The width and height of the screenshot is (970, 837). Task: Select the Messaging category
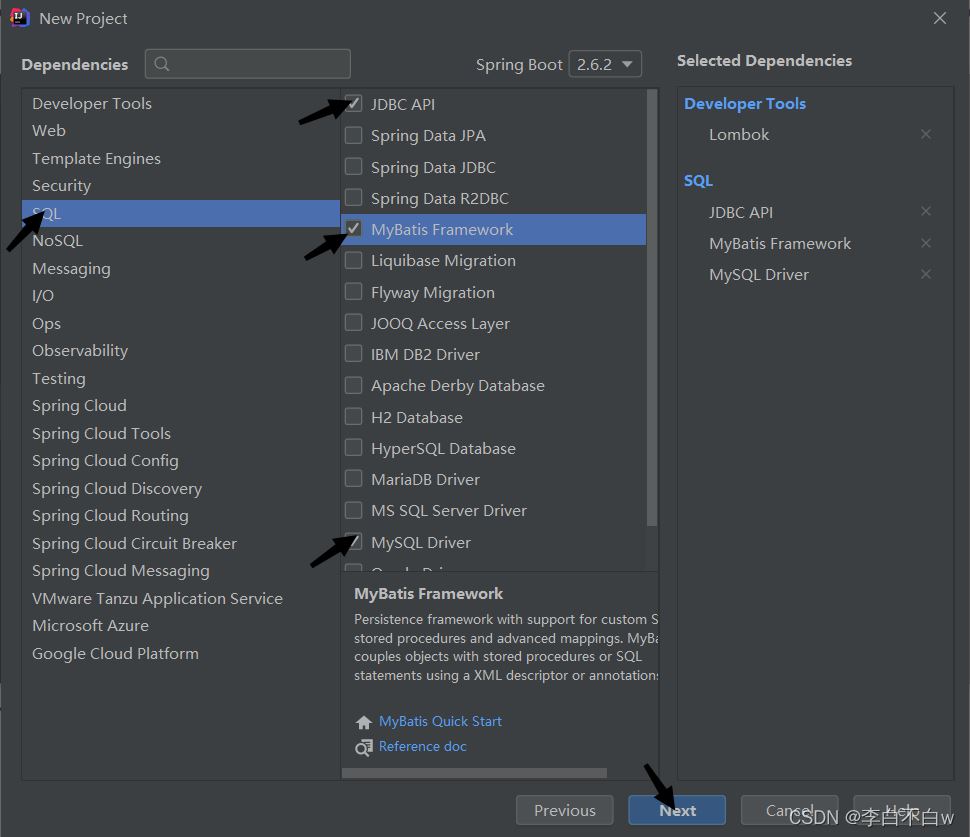pyautogui.click(x=181, y=268)
